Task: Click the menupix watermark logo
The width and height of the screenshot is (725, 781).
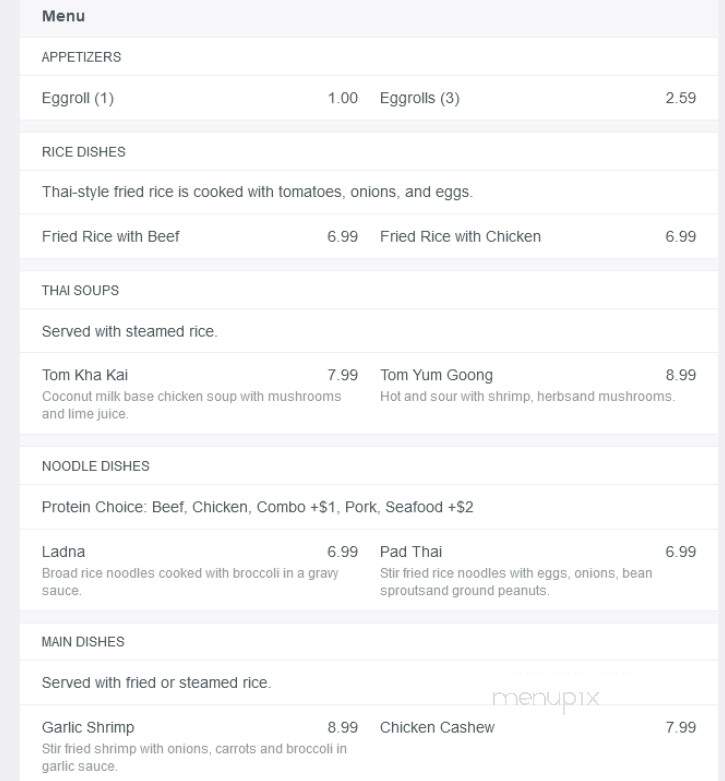Action: tap(546, 699)
